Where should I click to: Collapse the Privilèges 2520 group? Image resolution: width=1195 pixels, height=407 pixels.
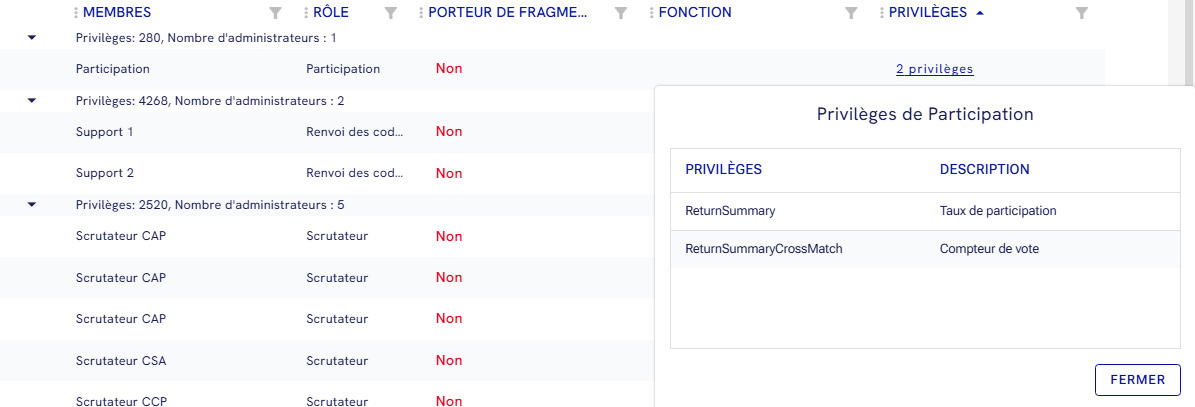[32, 205]
